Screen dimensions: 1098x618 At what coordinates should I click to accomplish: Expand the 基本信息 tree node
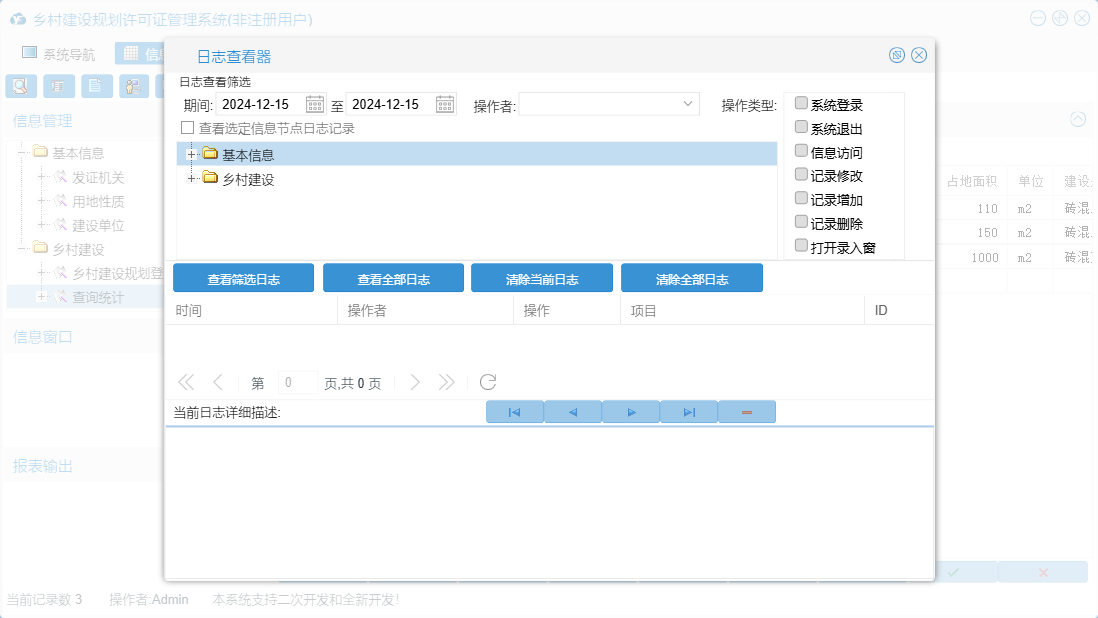click(x=190, y=154)
